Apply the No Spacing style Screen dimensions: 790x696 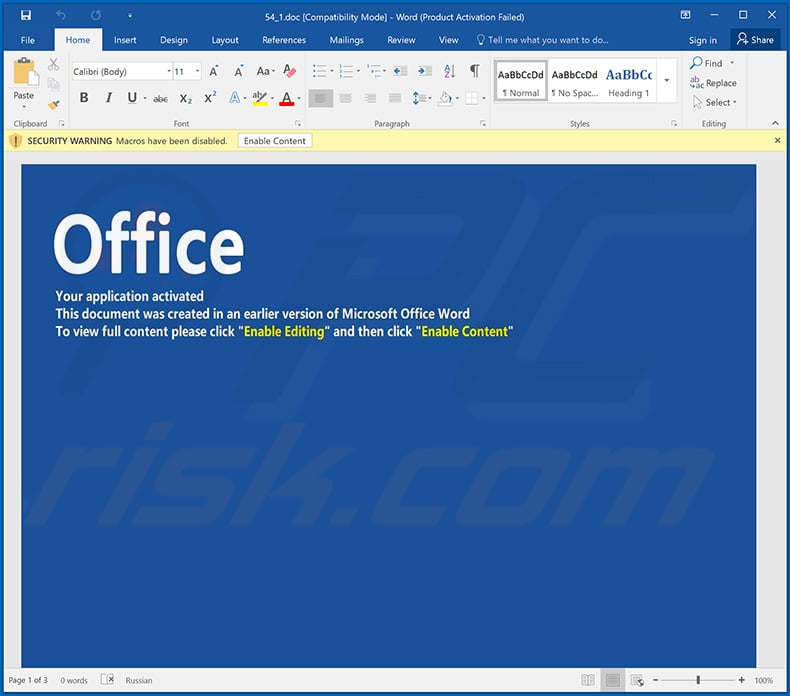[x=574, y=82]
